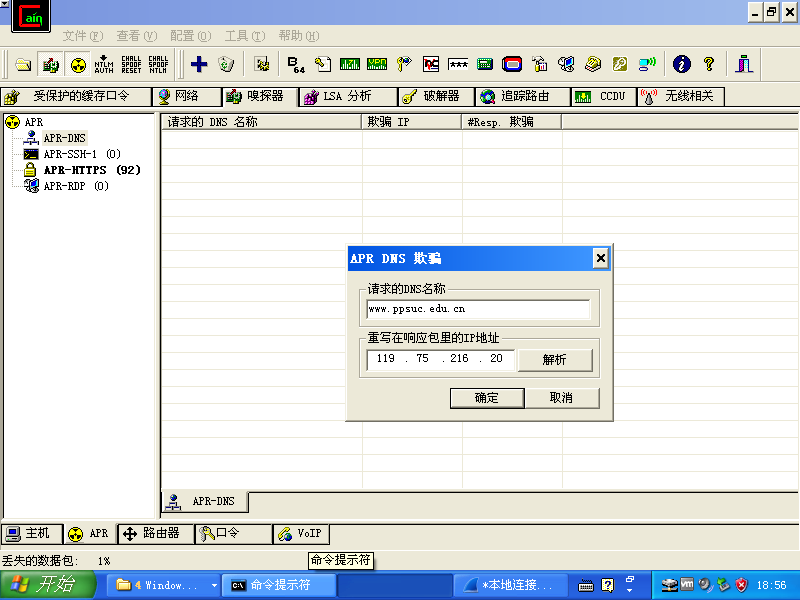The height and width of the screenshot is (600, 800).
Task: Open the Base64 password decoder icon
Action: 296,64
